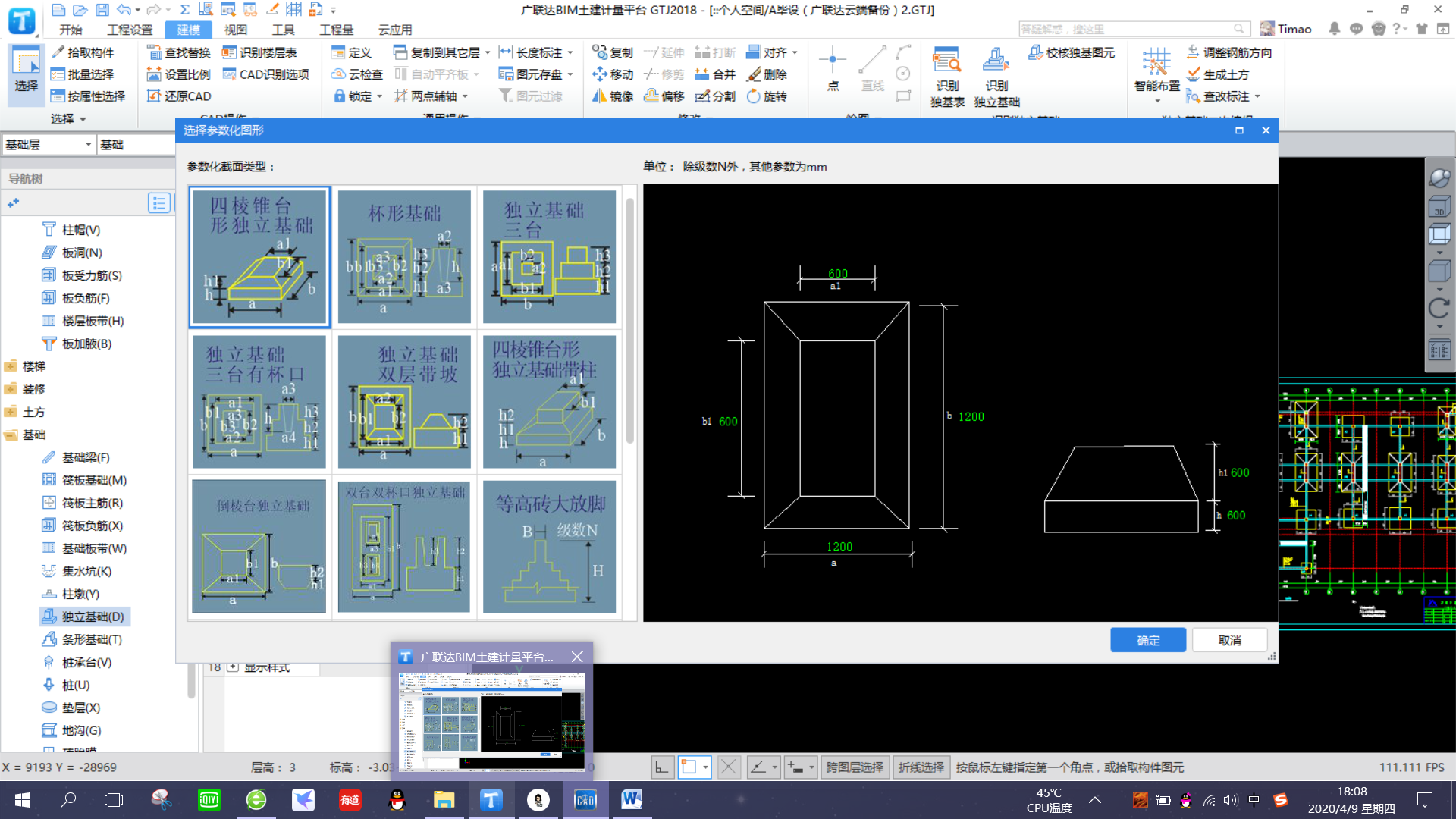1456x819 pixels.
Task: Click the 删除 delete tool
Action: point(767,74)
